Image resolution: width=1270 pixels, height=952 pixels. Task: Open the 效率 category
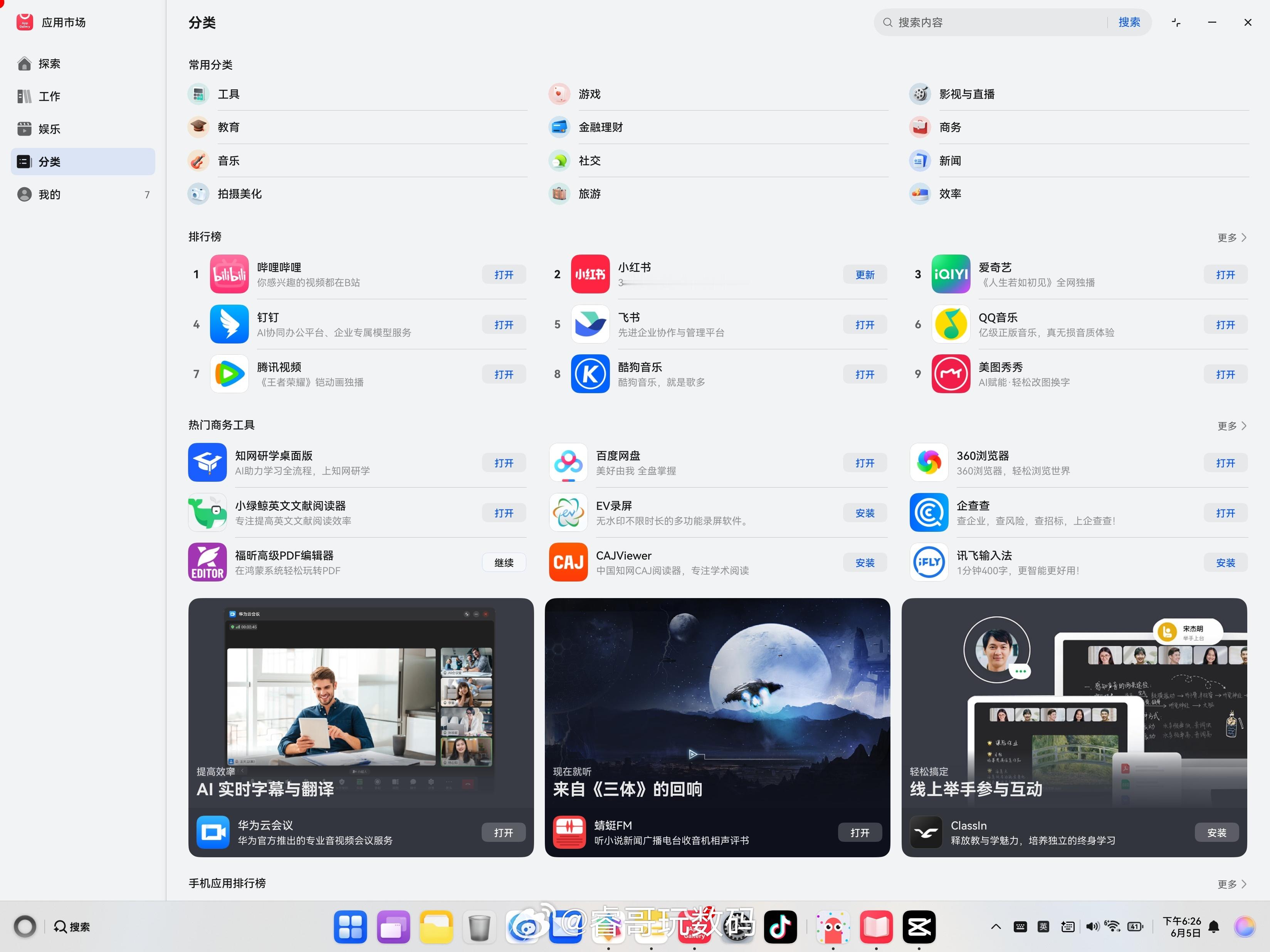(x=1079, y=194)
